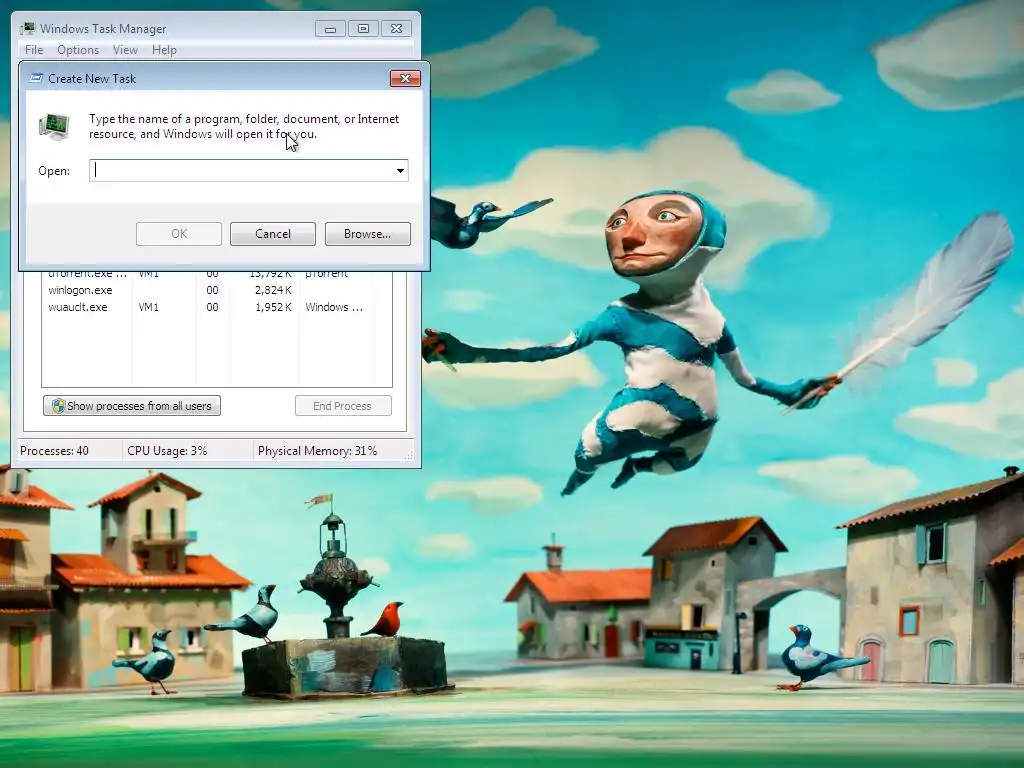Screen dimensions: 1024x768
Task: Close the Create New Task dialog
Action: (405, 78)
